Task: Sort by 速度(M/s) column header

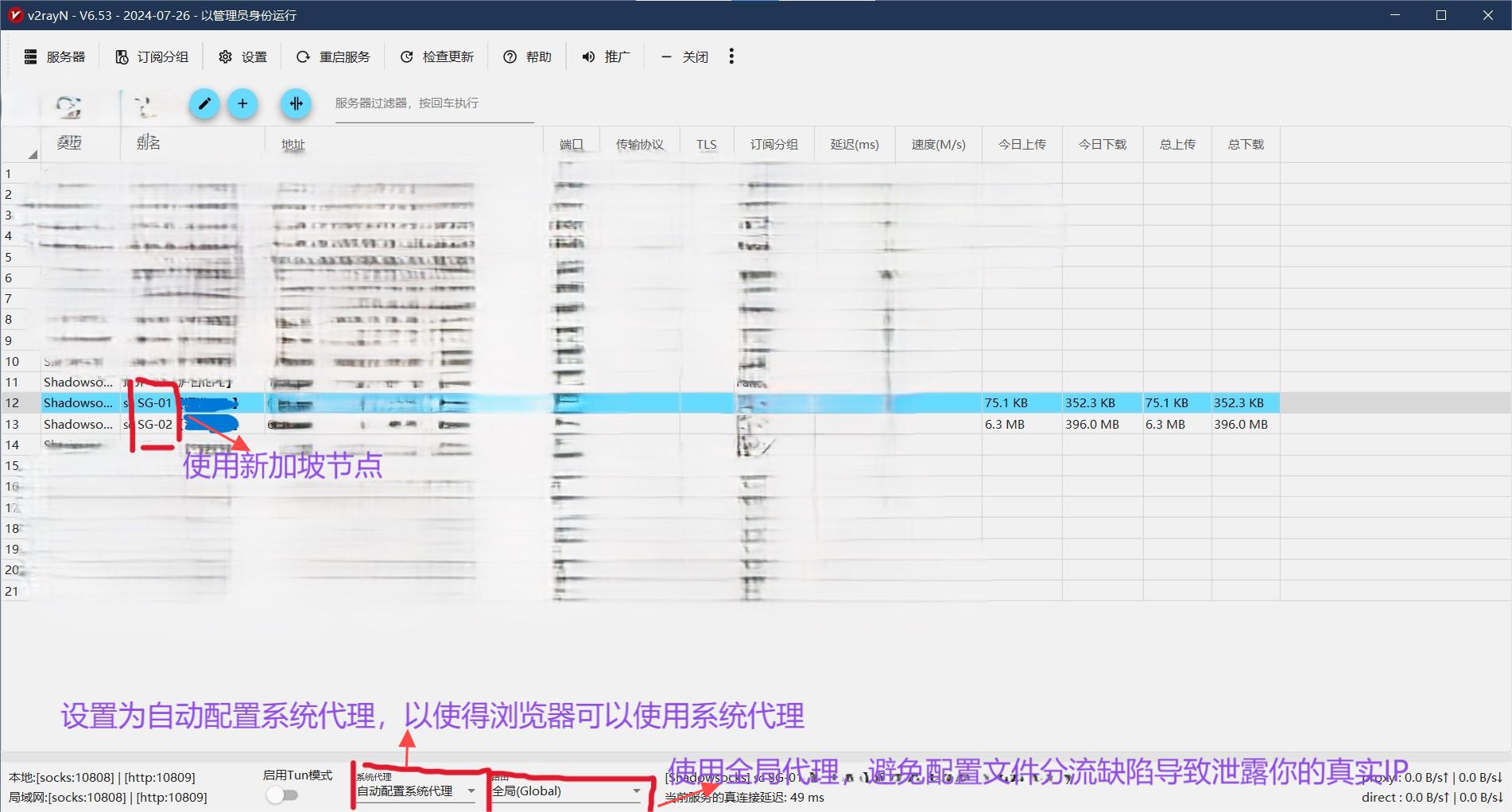Action: pyautogui.click(x=938, y=144)
